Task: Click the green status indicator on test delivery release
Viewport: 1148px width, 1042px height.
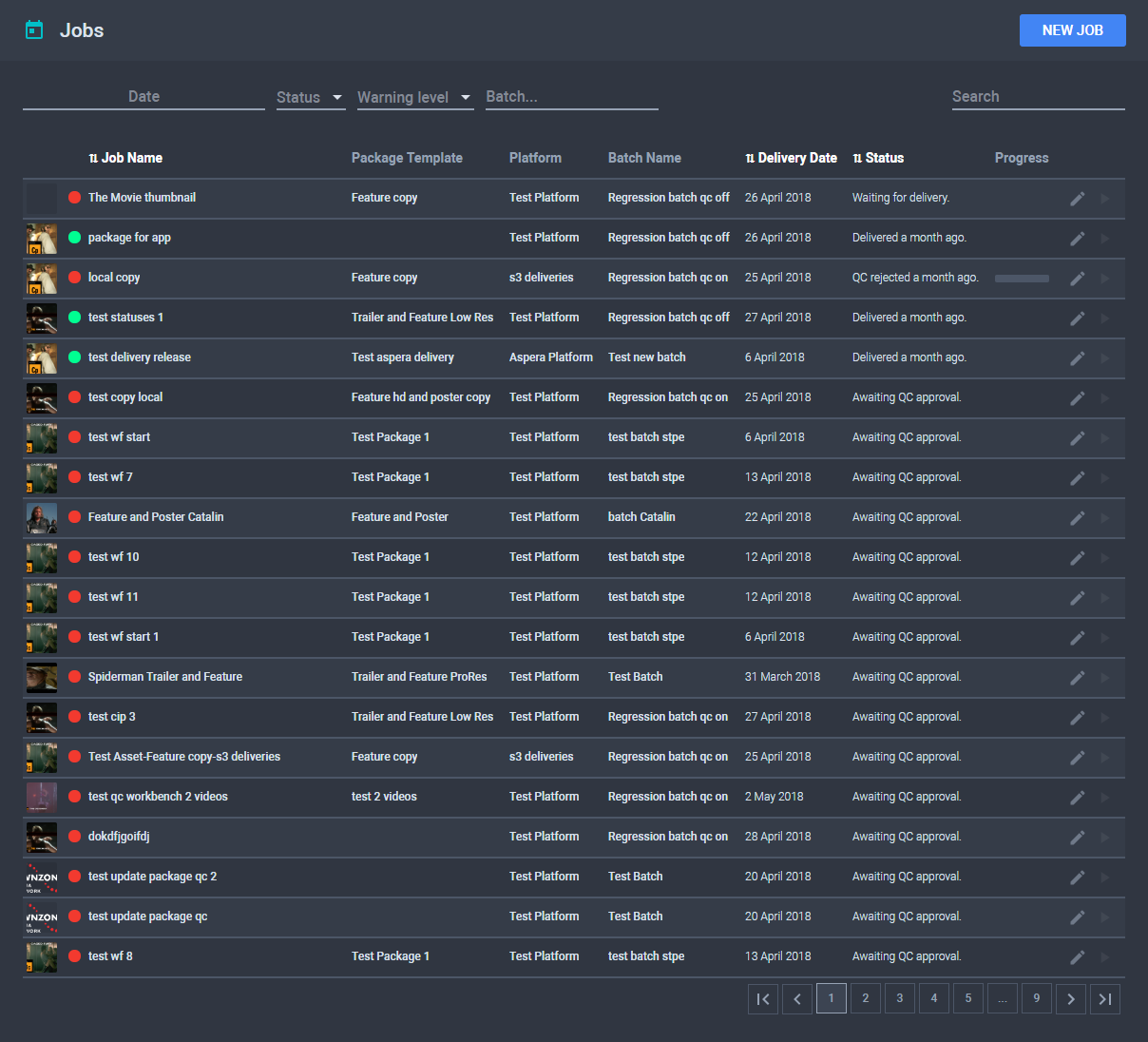Action: 74,358
